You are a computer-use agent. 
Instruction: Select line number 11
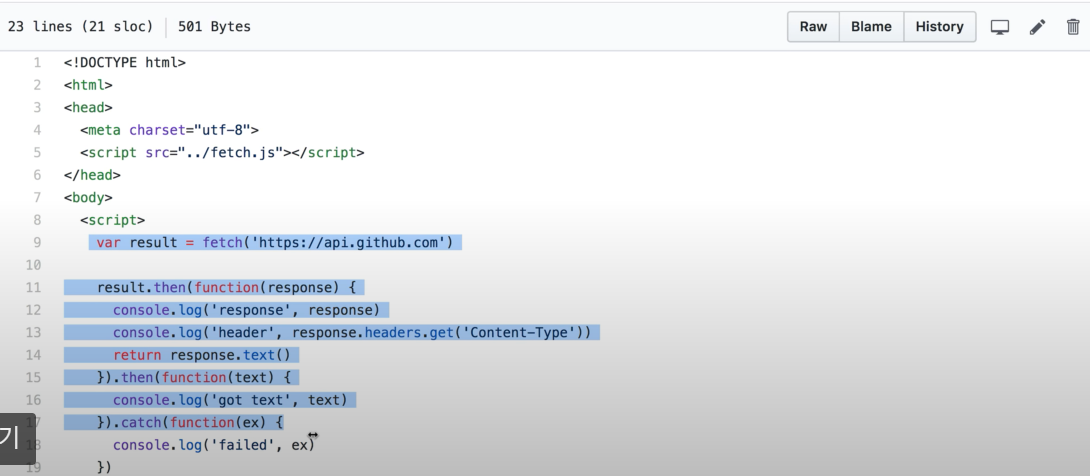tap(33, 288)
